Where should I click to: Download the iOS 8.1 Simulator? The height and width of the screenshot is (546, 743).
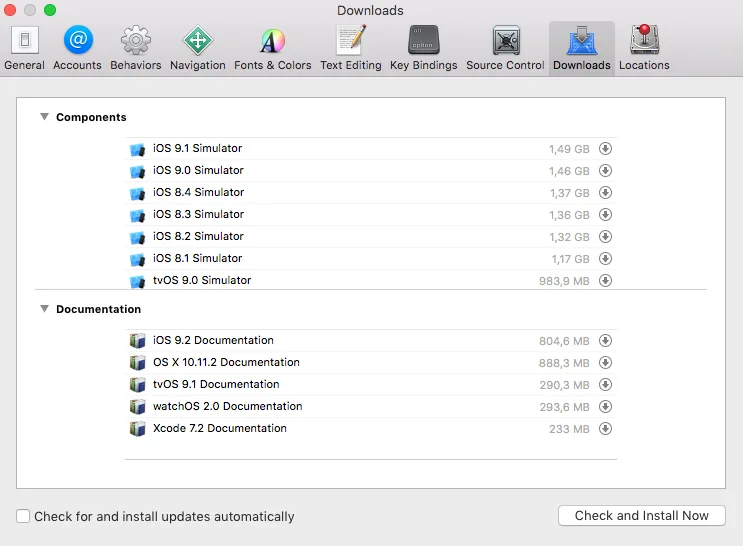click(x=605, y=258)
